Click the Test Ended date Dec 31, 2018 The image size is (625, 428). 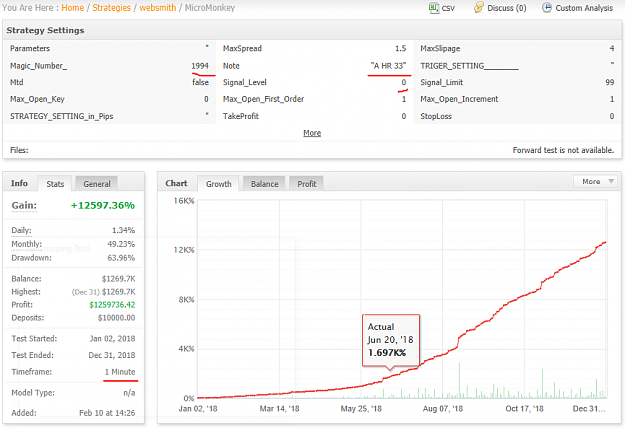[x=112, y=355]
